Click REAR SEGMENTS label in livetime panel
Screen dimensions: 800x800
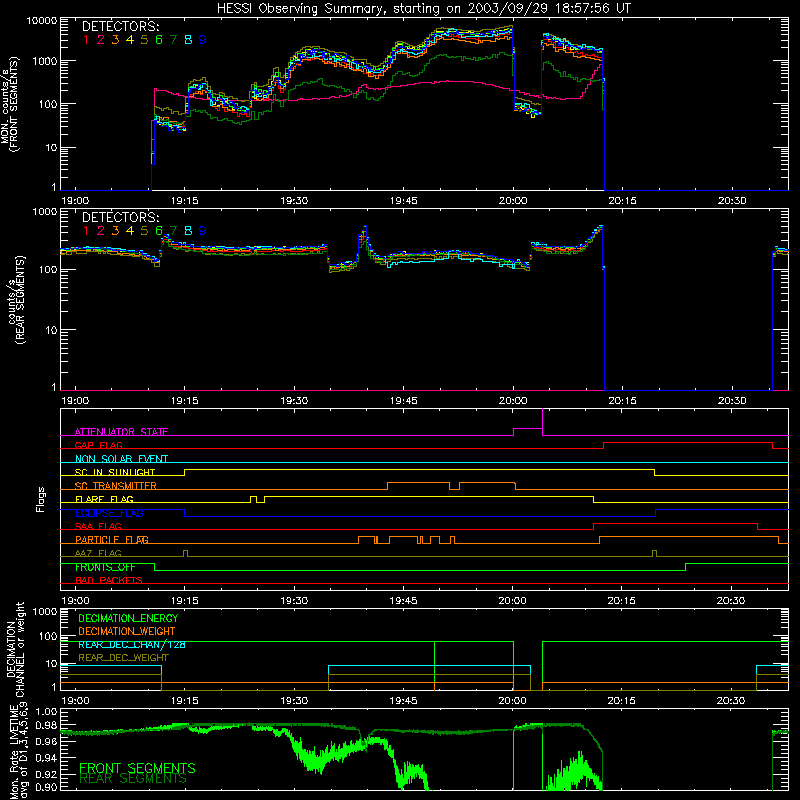(x=133, y=779)
